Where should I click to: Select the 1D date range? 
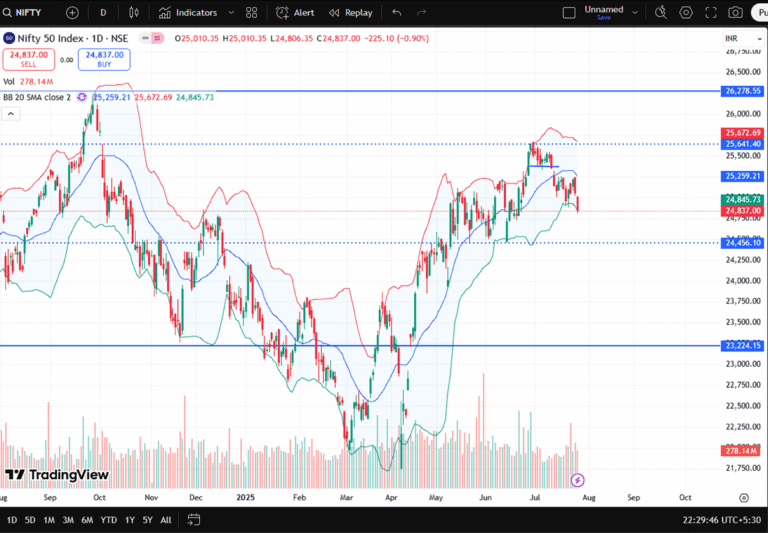[x=12, y=520]
